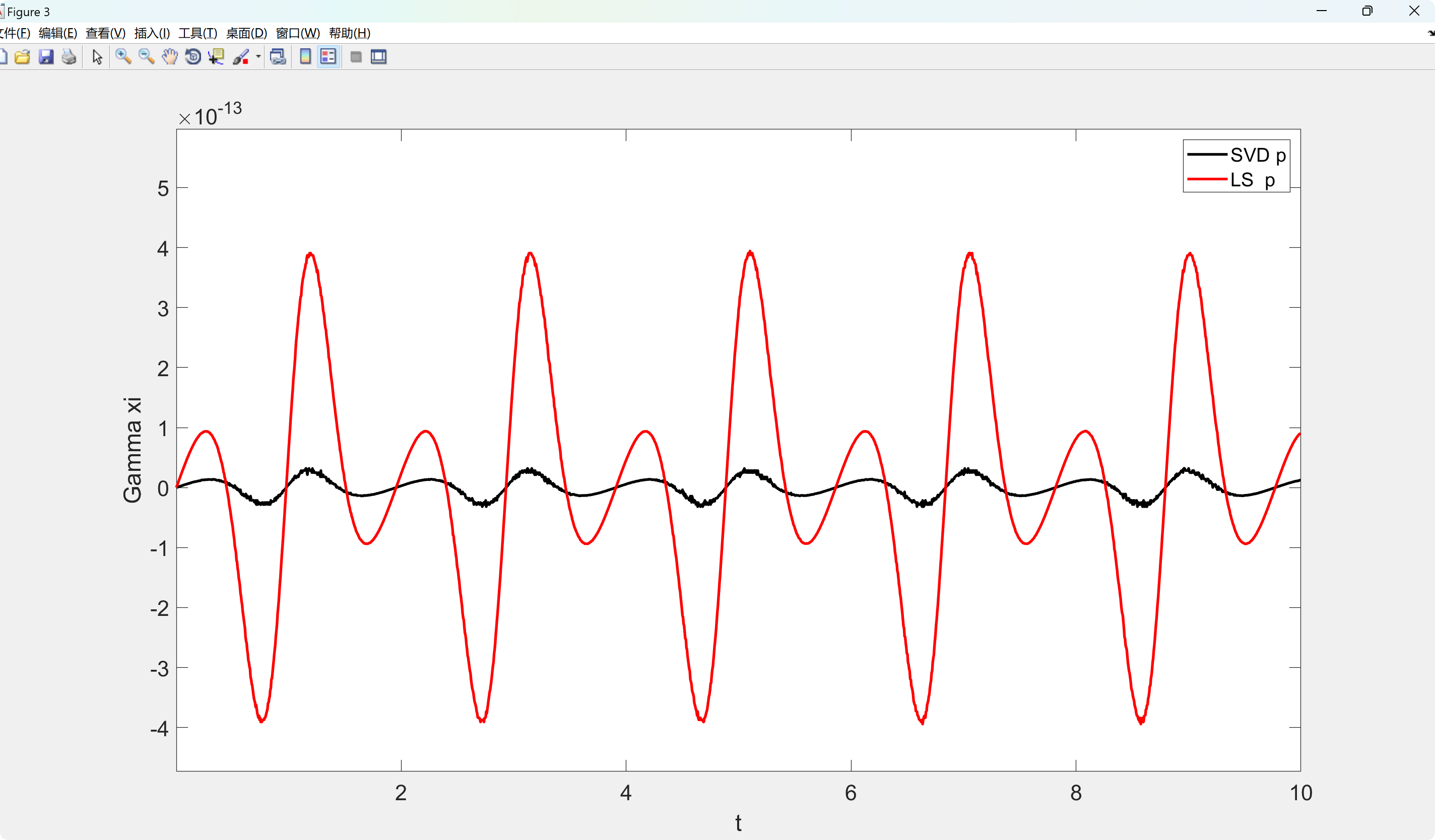Toggle the Insert Colorbar toolbar button
Screen dimensions: 1435x840
[306, 57]
